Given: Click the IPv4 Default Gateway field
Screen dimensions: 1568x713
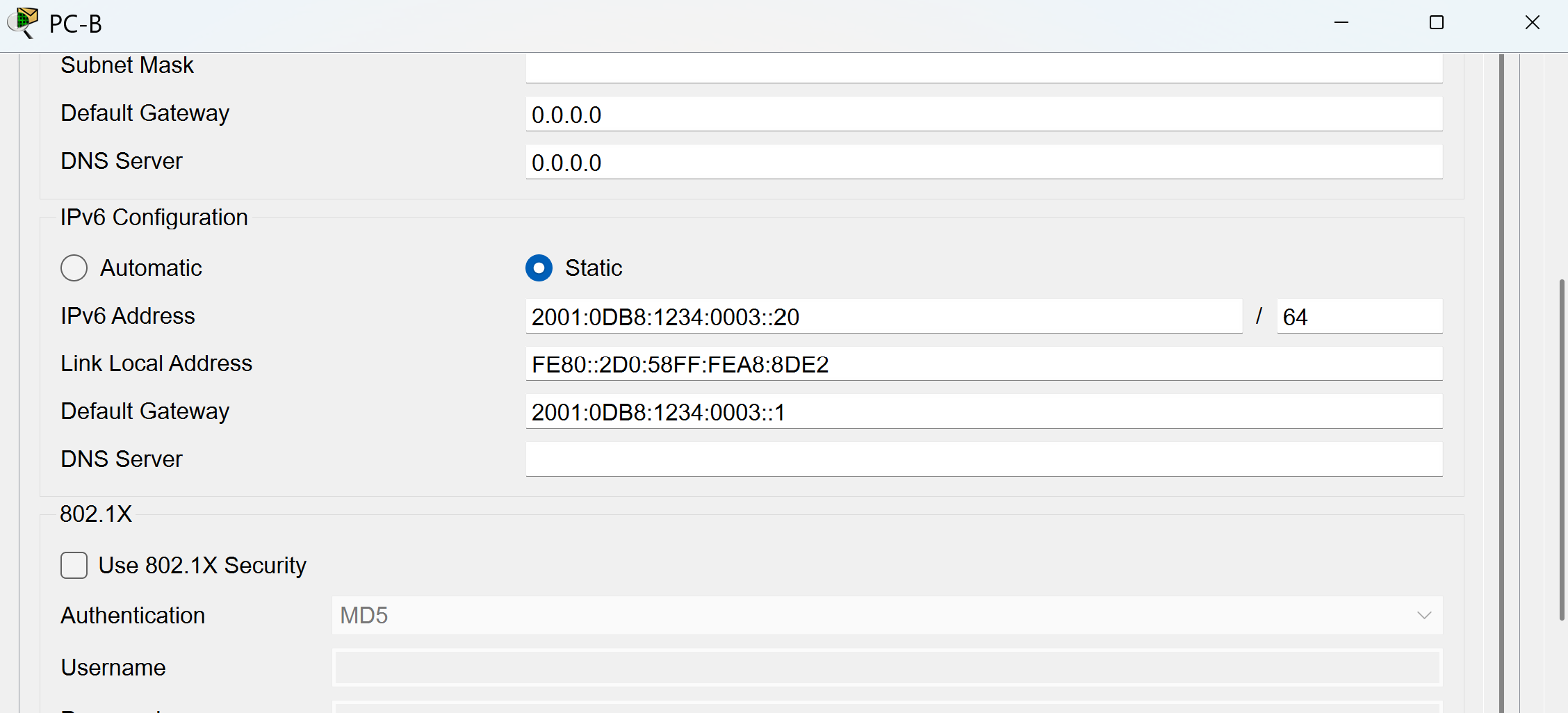Looking at the screenshot, I should coord(983,115).
